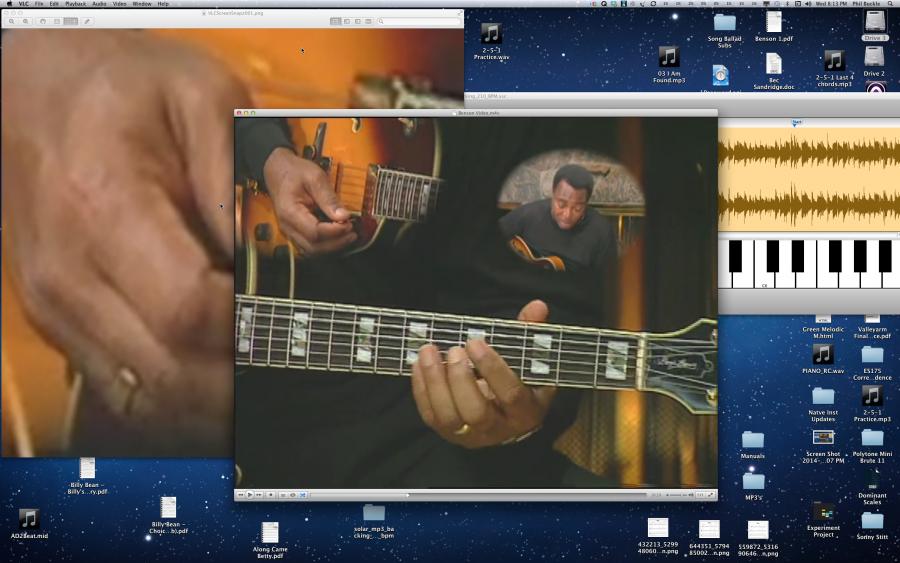900x563 pixels.
Task: Select the Rec Sandridge.doc file
Action: 773,71
